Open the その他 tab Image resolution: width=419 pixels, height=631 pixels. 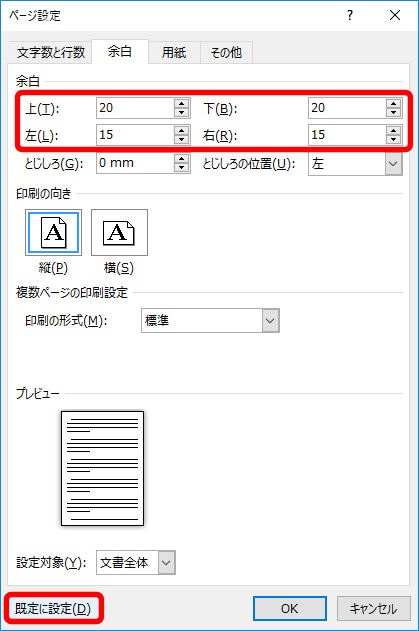point(226,52)
